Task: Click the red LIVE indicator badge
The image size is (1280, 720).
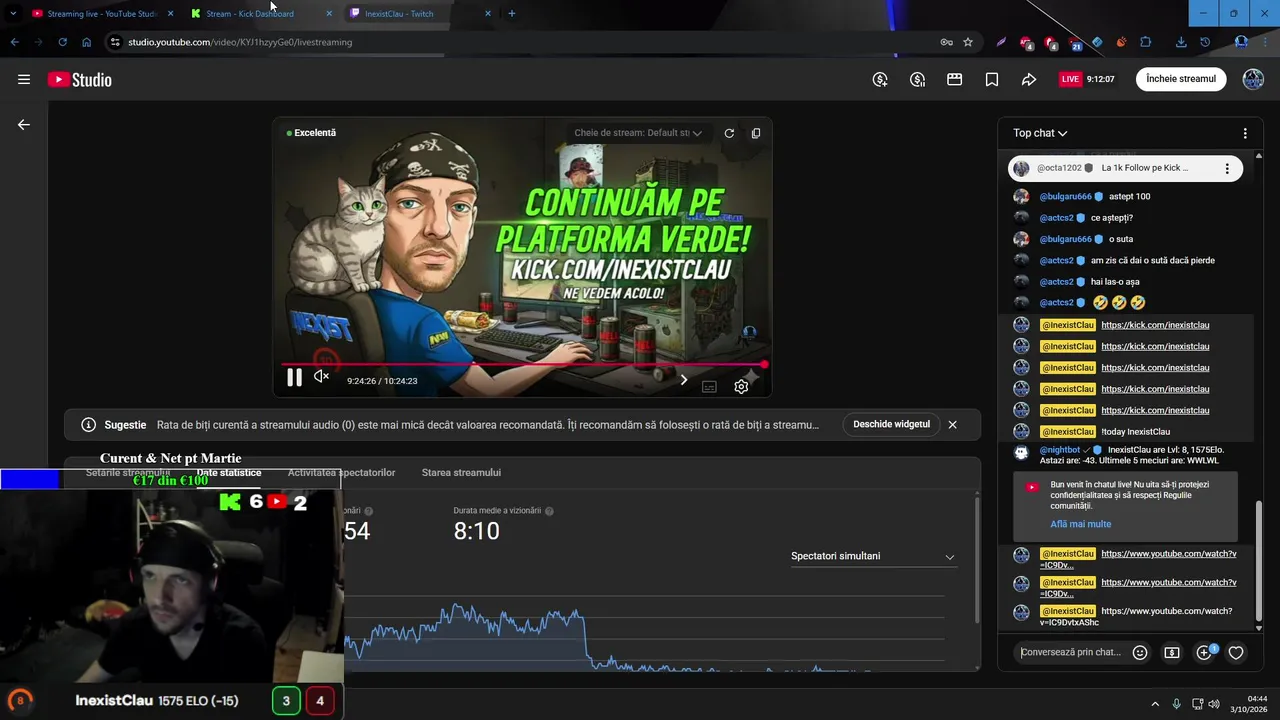Action: (1071, 79)
